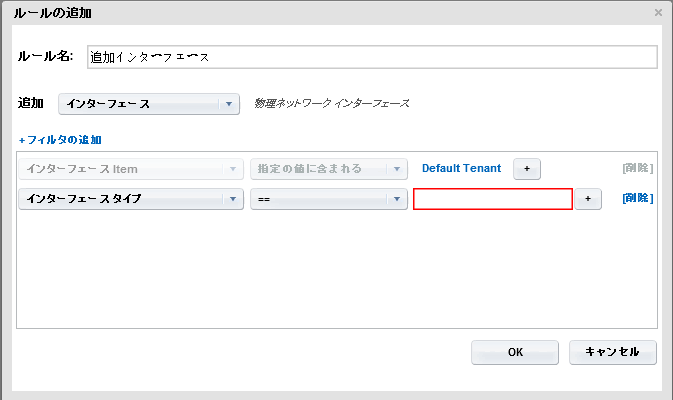Focus the red-outlined empty value field
The image size is (673, 400).
(492, 199)
